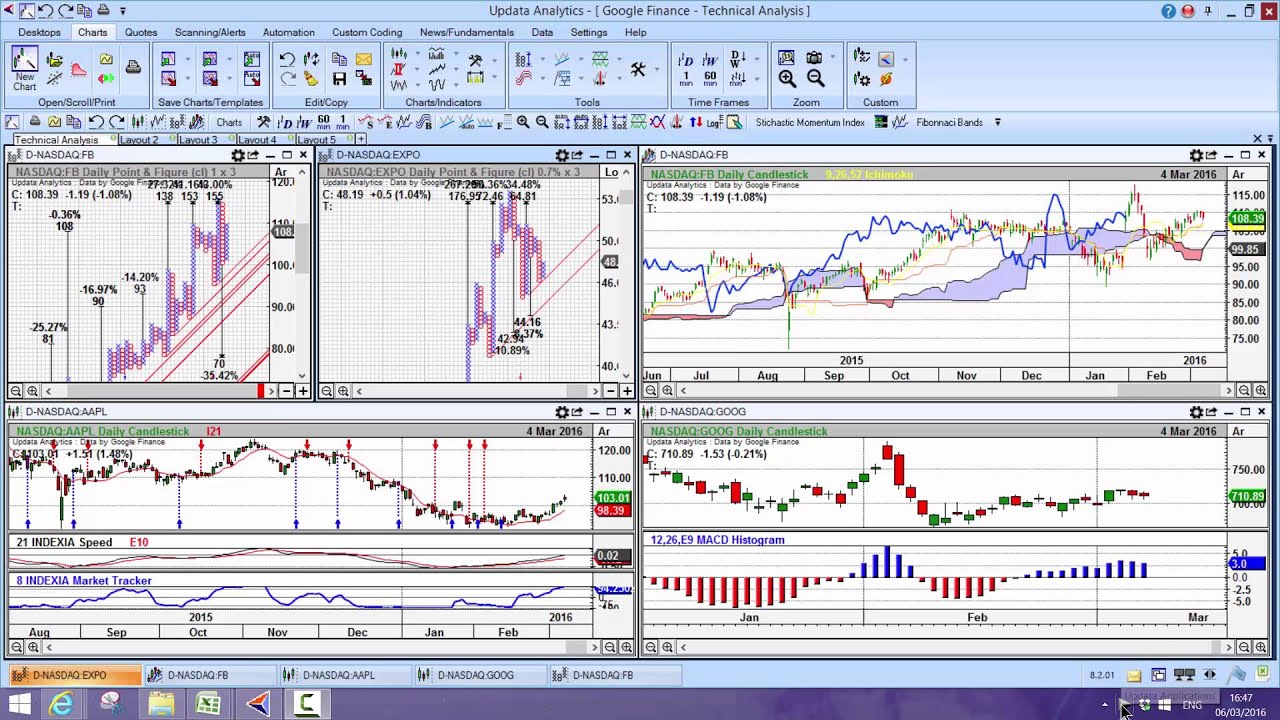Click the email envelope icon in Edit/Copy

click(x=364, y=59)
